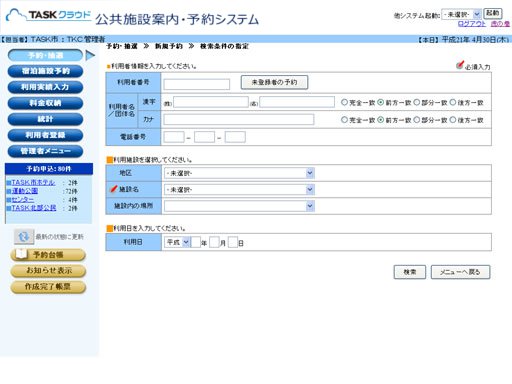Viewport: 512px width, 384px height.
Task: Click the TASKクラウド cloud logo
Action: (x=48, y=16)
